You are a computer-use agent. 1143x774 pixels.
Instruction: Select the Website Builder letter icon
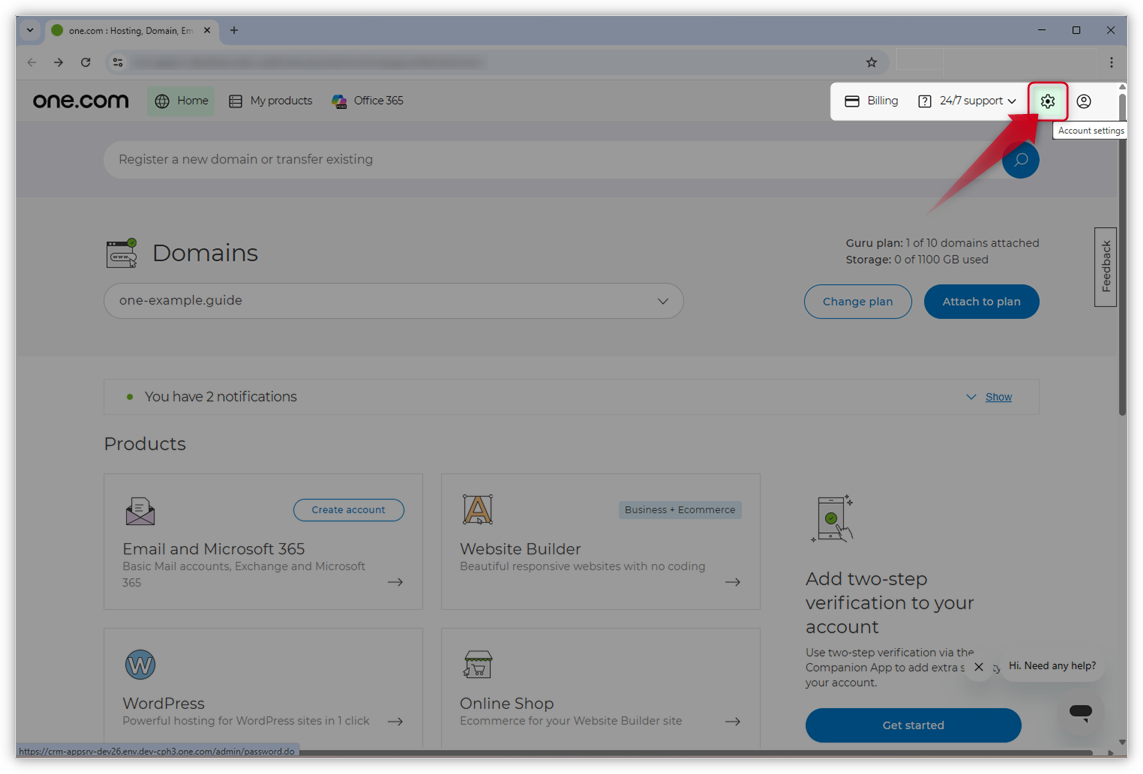478,508
